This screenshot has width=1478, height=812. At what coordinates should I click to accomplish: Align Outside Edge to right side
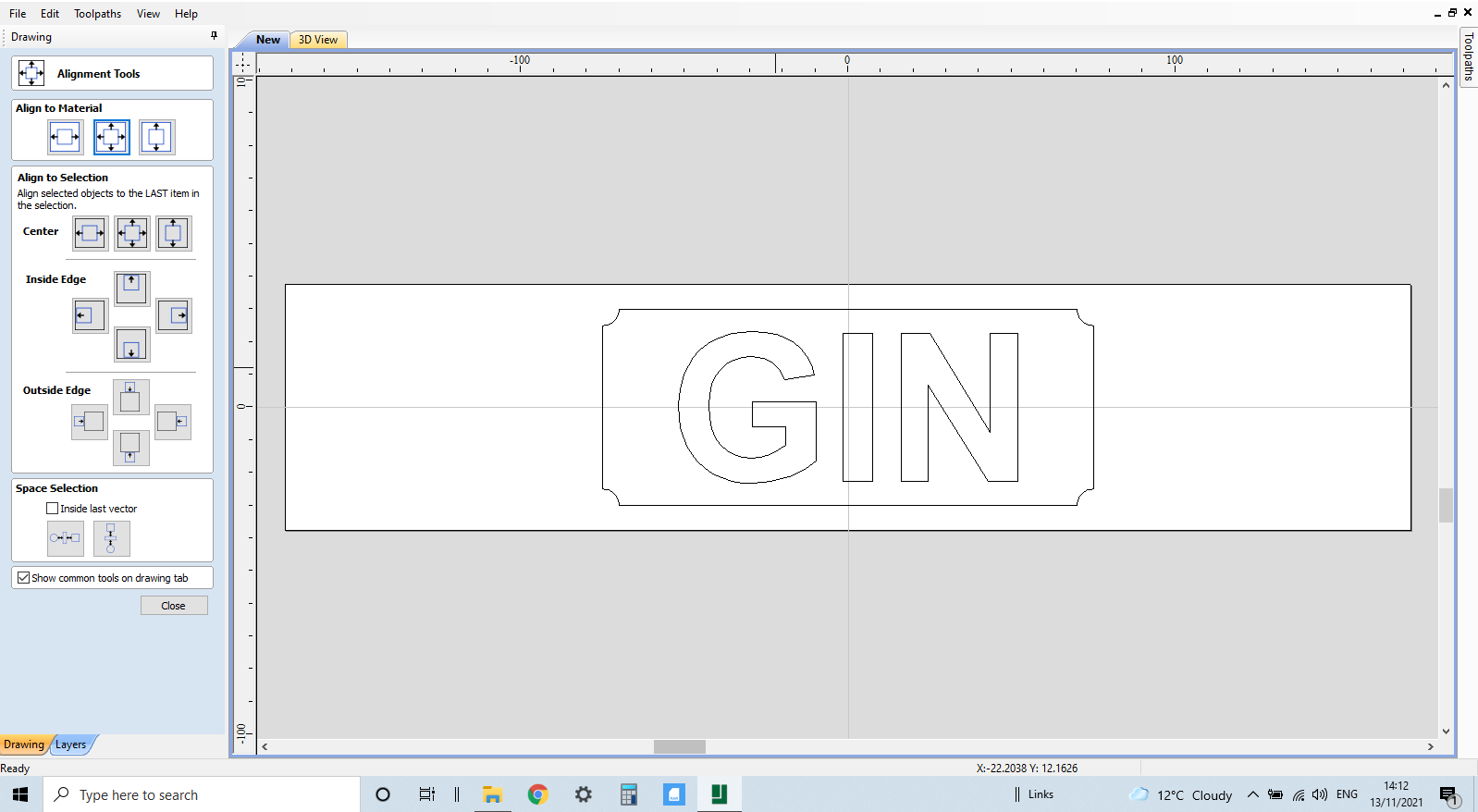[x=172, y=422]
